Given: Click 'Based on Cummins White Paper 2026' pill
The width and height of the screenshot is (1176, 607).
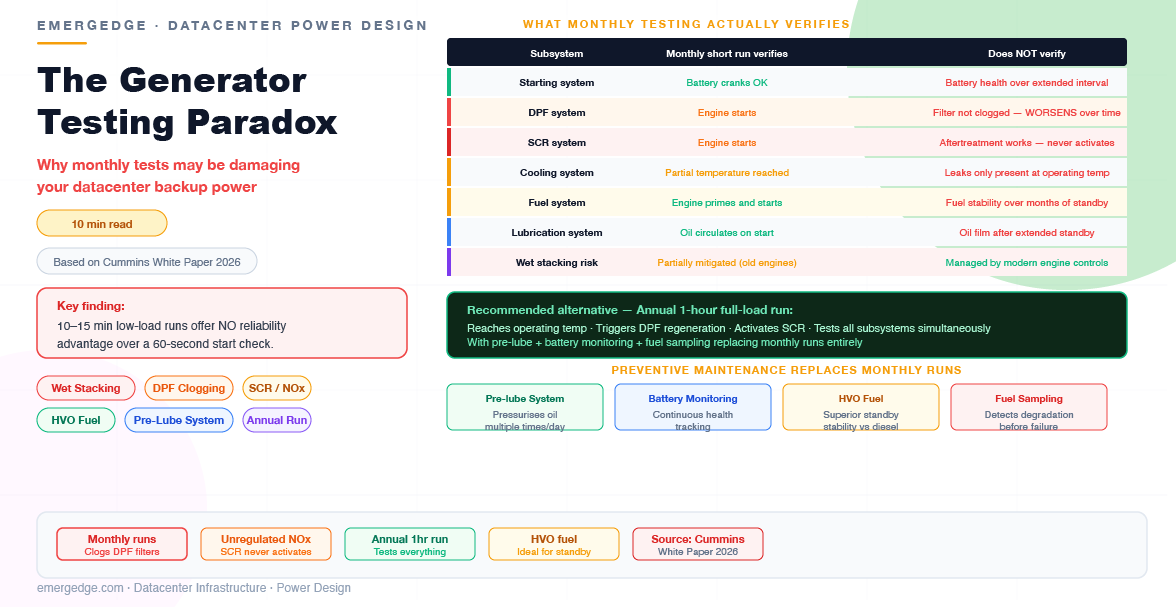Looking at the screenshot, I should 147,262.
